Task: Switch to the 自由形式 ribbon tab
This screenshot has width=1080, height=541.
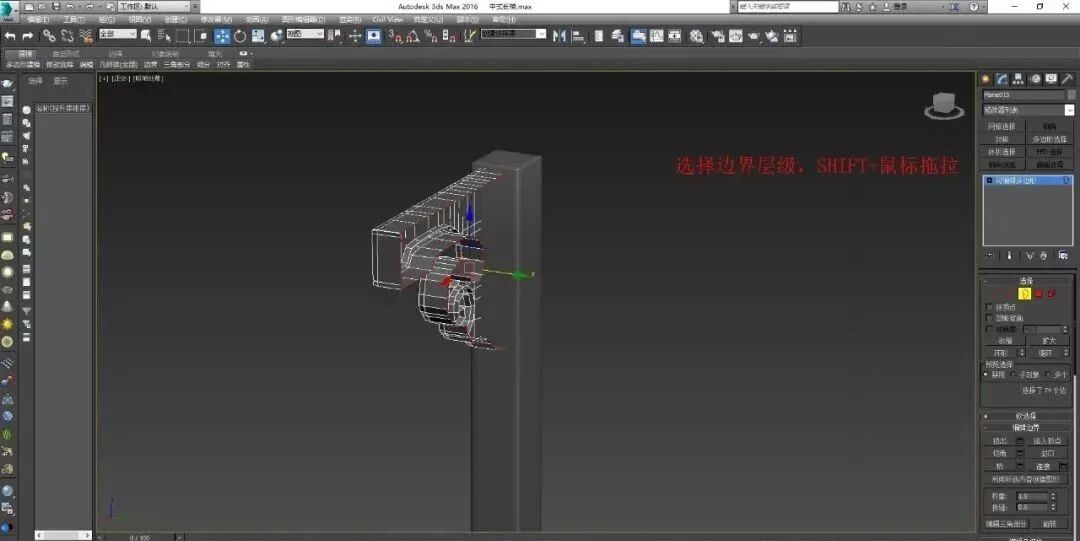Action: tap(66, 53)
